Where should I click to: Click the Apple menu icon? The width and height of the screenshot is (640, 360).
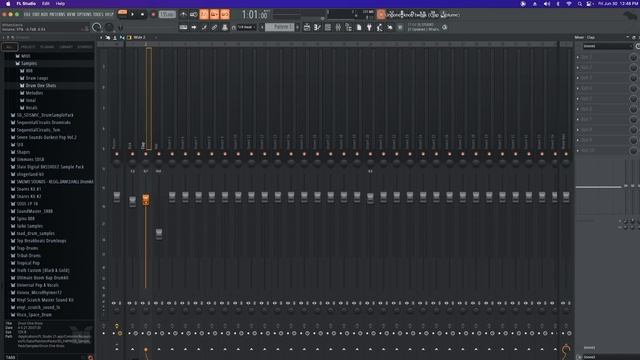8,4
